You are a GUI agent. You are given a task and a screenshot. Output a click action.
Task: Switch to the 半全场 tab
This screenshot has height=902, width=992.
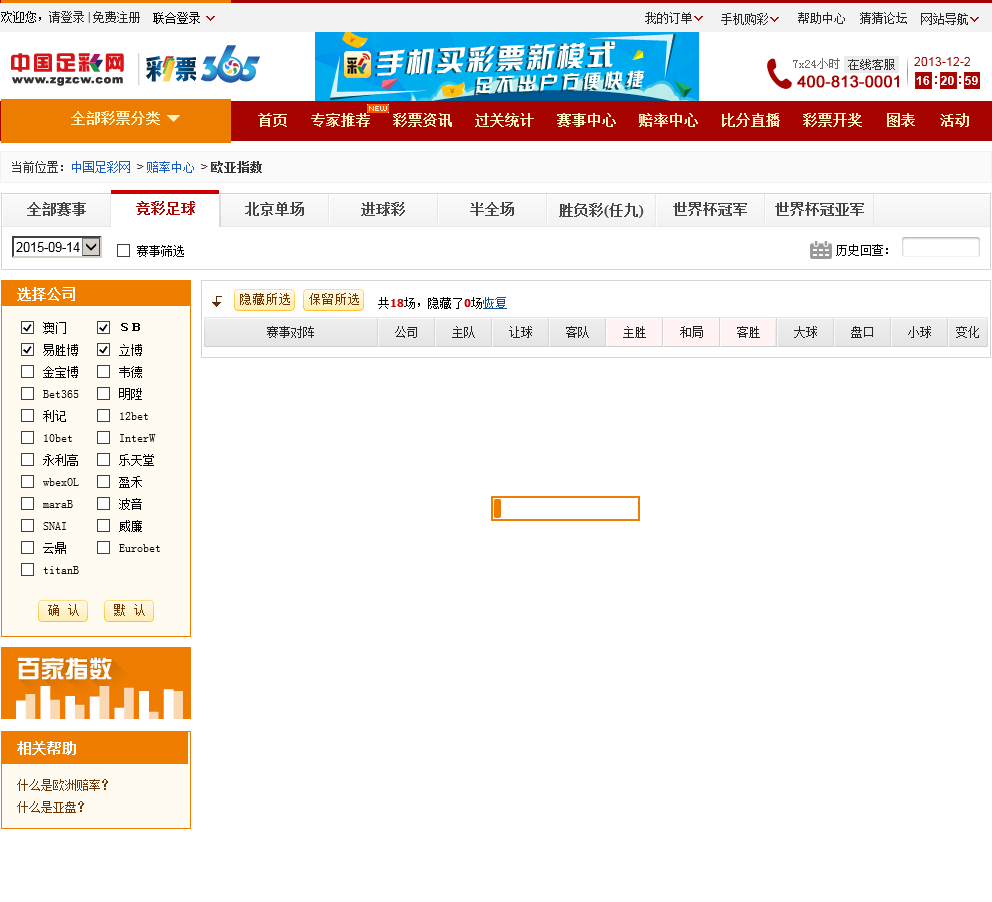(492, 210)
